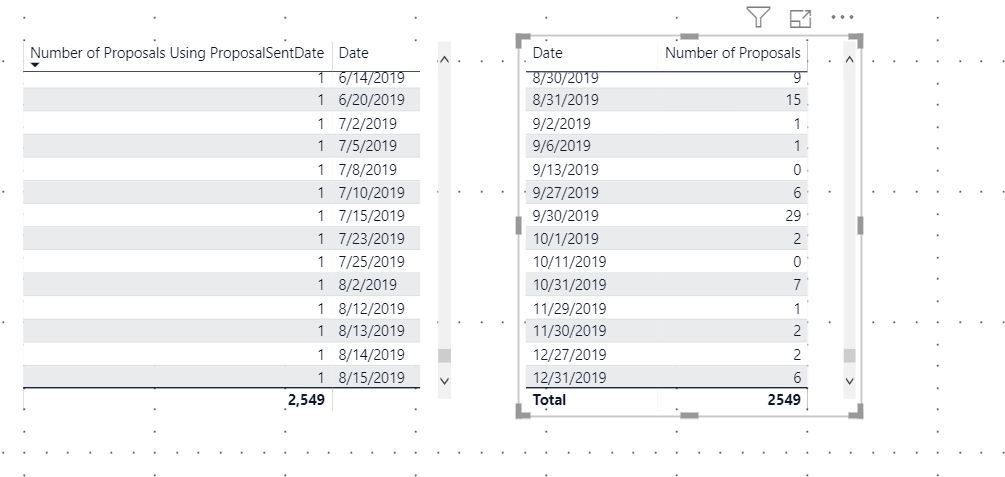Sort by Number of Proposals column header
1005x477 pixels.
pos(733,53)
